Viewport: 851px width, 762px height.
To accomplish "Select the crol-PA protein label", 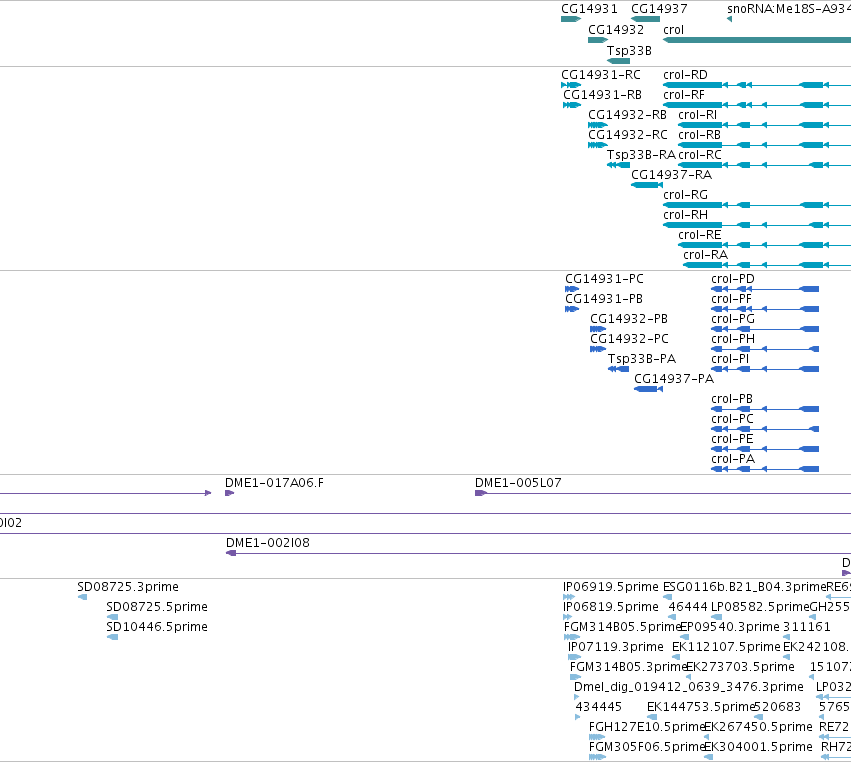I will pyautogui.click(x=733, y=459).
